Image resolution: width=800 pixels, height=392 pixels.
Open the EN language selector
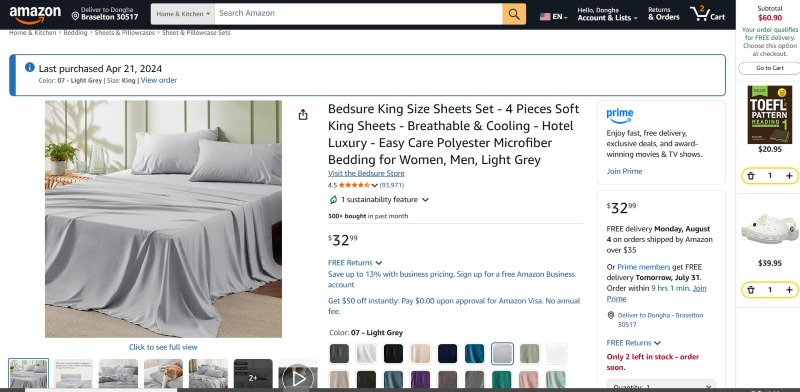point(554,16)
